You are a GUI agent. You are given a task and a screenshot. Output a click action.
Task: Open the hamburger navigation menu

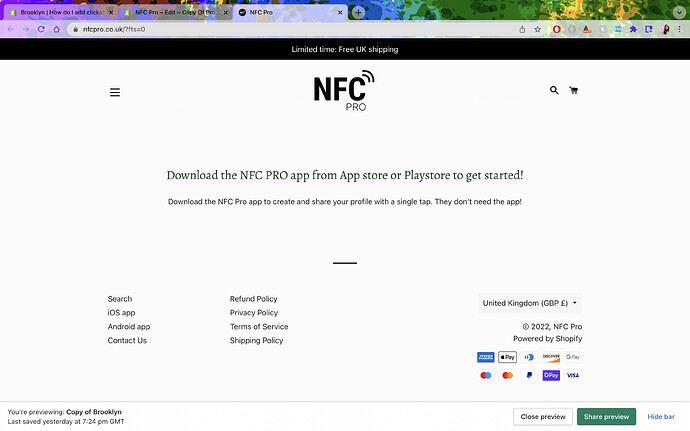(115, 92)
